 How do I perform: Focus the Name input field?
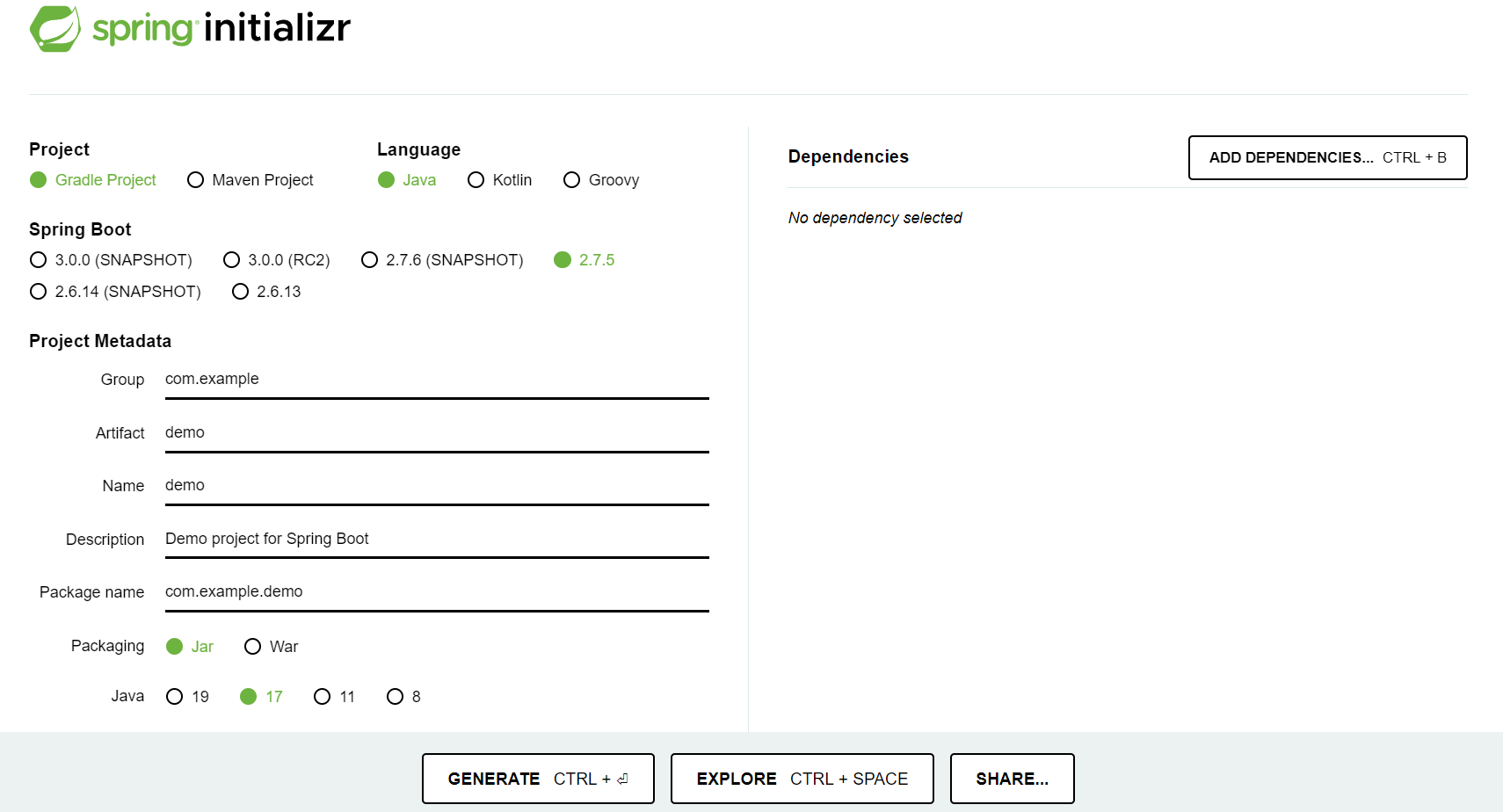(x=437, y=486)
